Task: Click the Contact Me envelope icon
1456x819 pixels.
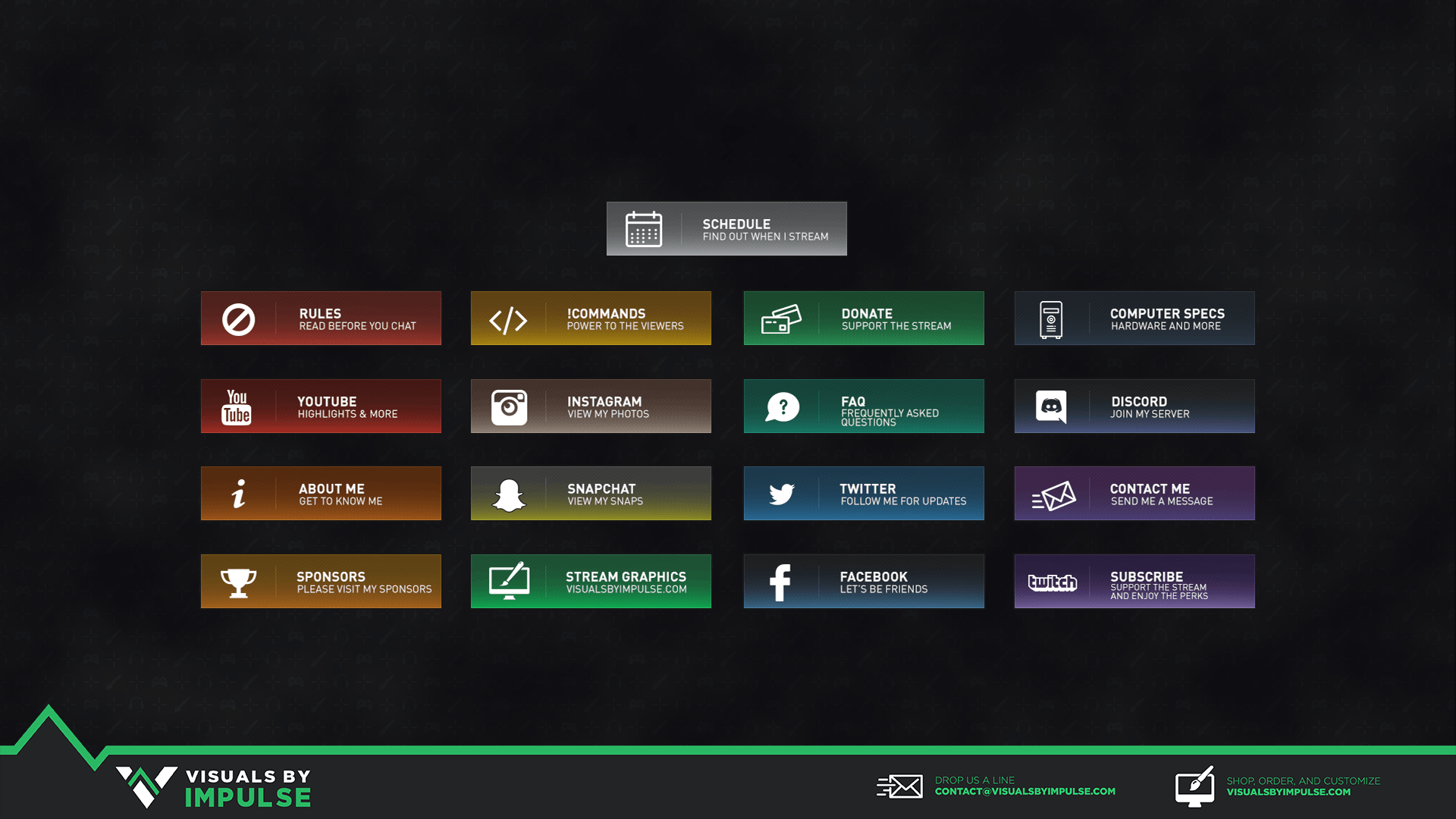Action: tap(1050, 493)
